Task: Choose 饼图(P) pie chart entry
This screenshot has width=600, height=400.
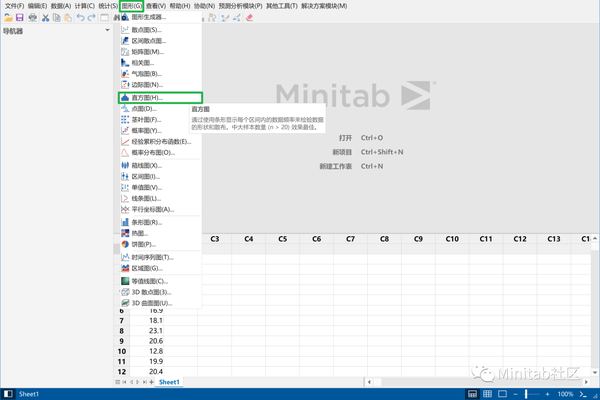Action: tap(160, 244)
